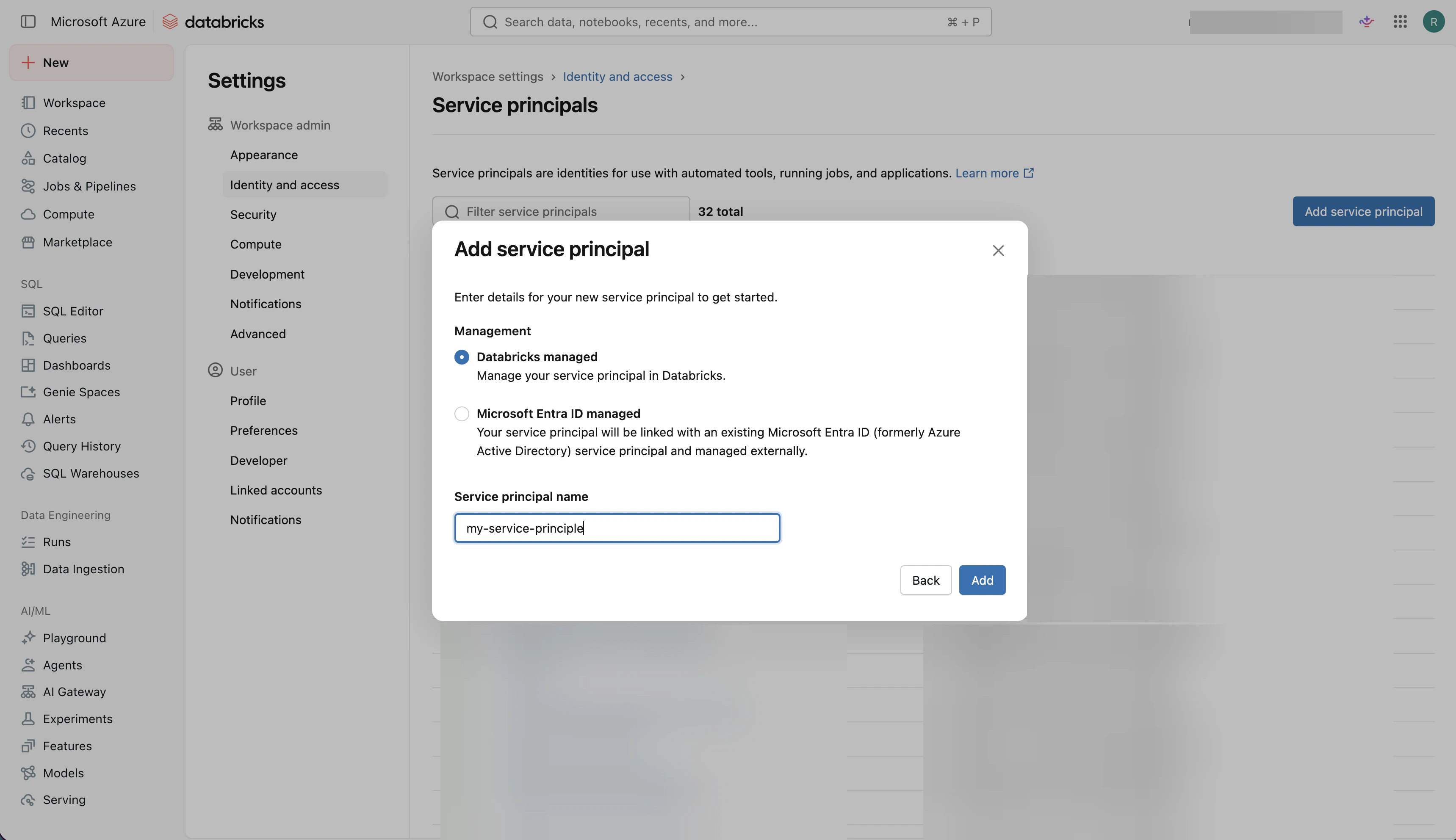Open Appearance settings
The image size is (1456, 840).
[x=264, y=155]
